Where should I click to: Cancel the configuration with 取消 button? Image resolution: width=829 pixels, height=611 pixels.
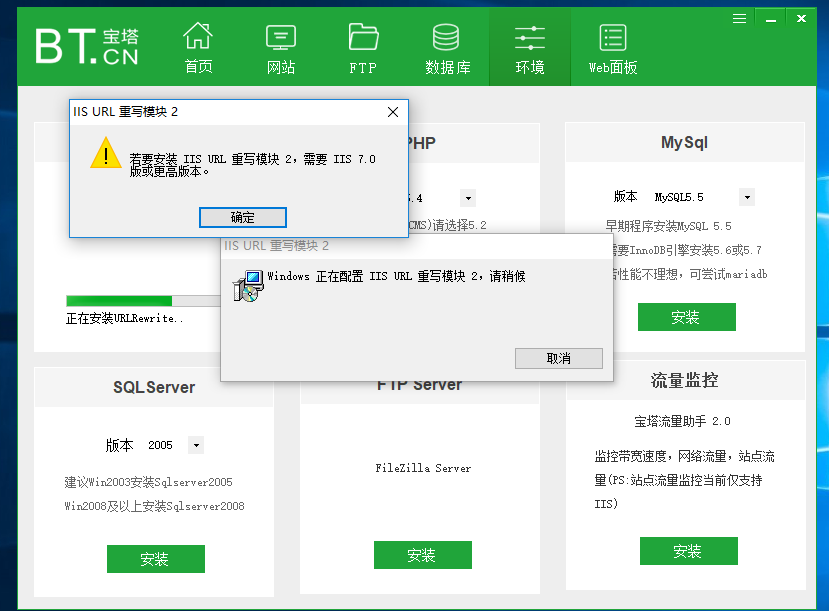559,358
